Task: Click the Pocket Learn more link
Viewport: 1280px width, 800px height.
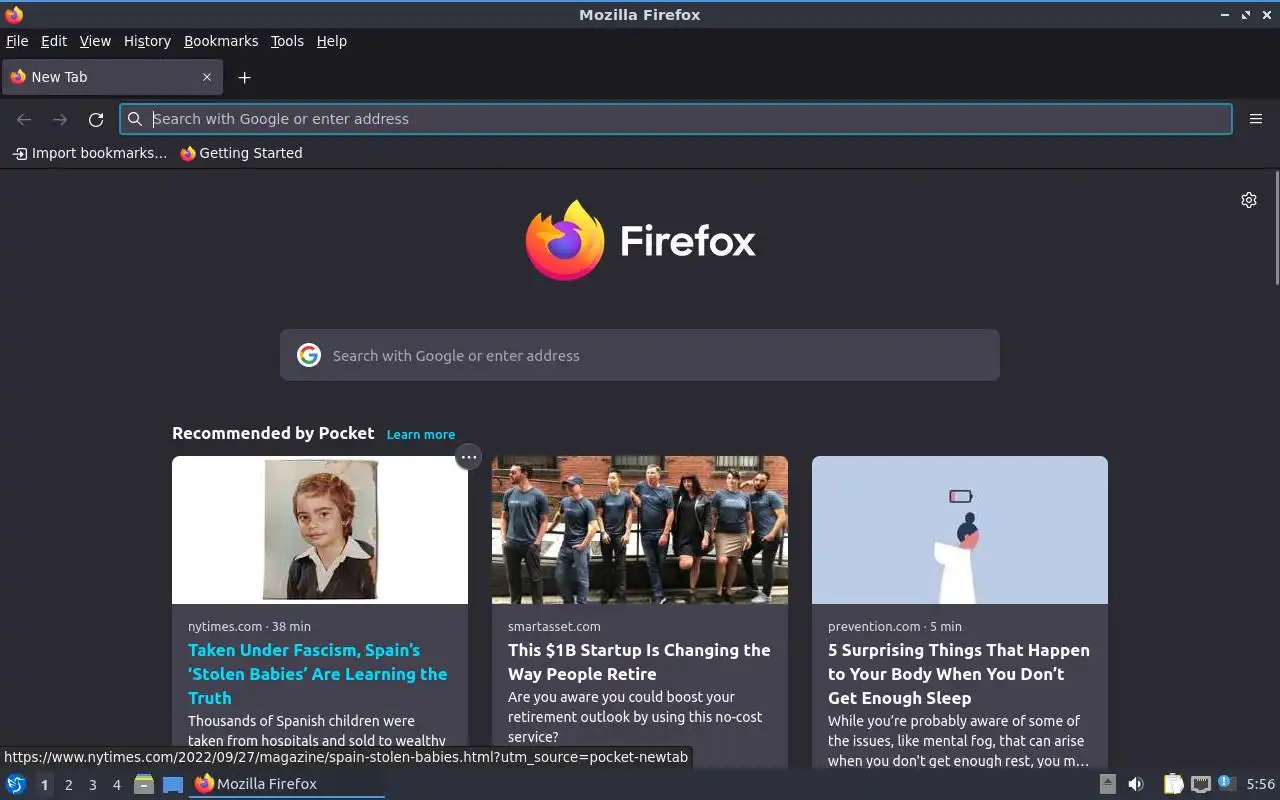Action: [x=421, y=434]
